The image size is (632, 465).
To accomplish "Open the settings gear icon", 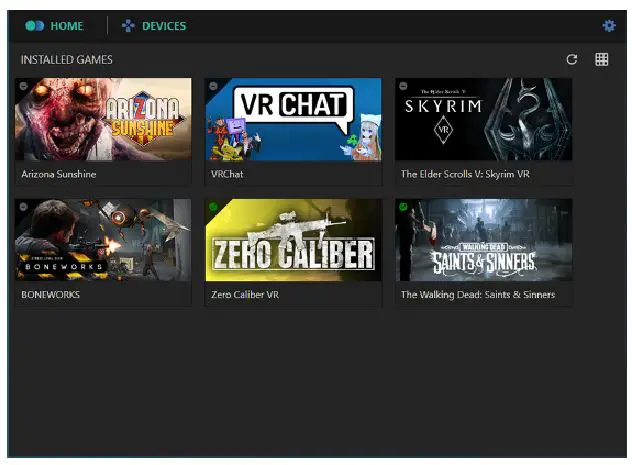I will point(609,26).
